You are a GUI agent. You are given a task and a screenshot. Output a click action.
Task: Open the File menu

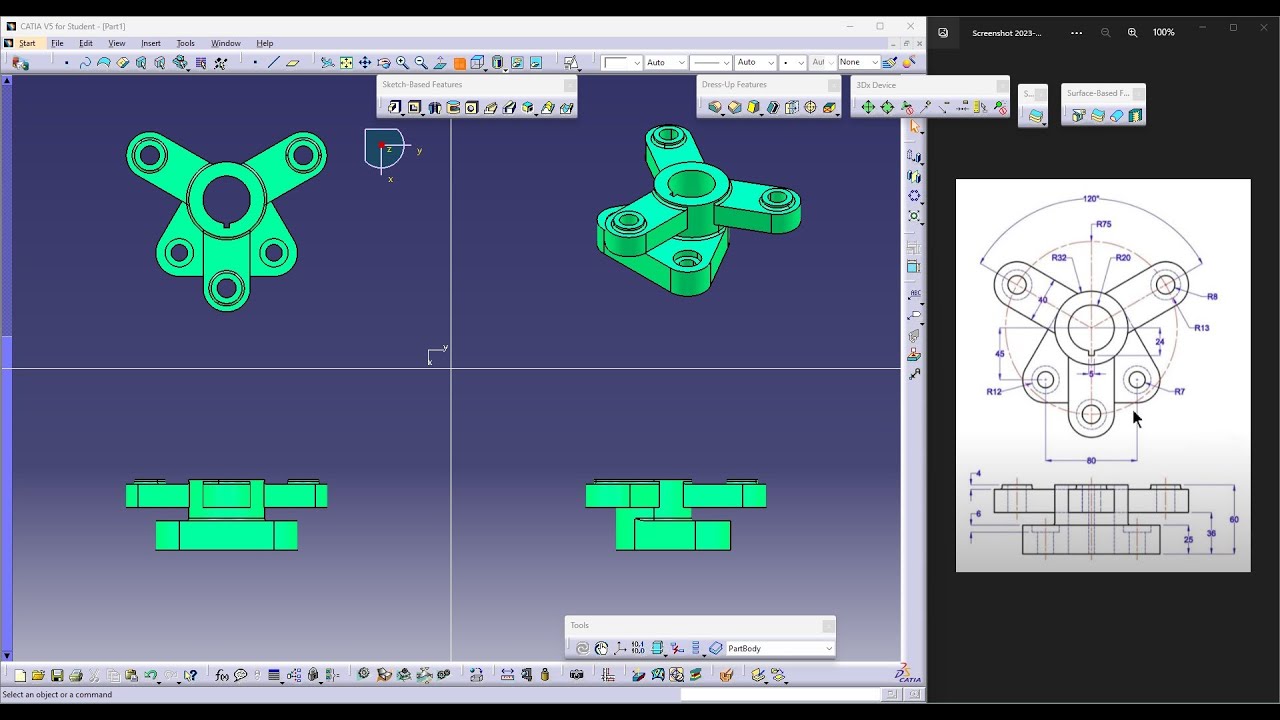click(57, 43)
